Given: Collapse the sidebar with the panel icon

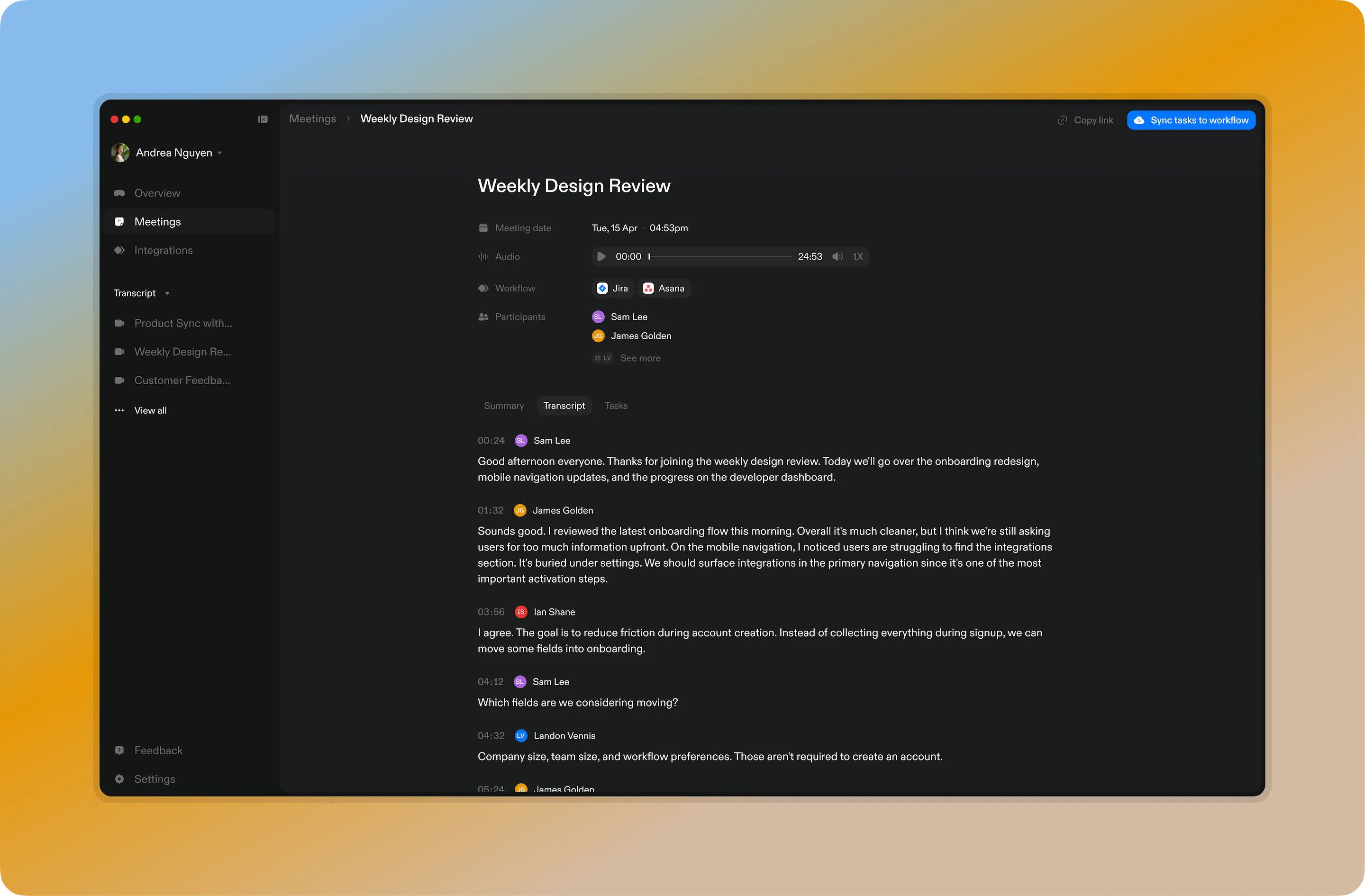Looking at the screenshot, I should (x=263, y=119).
